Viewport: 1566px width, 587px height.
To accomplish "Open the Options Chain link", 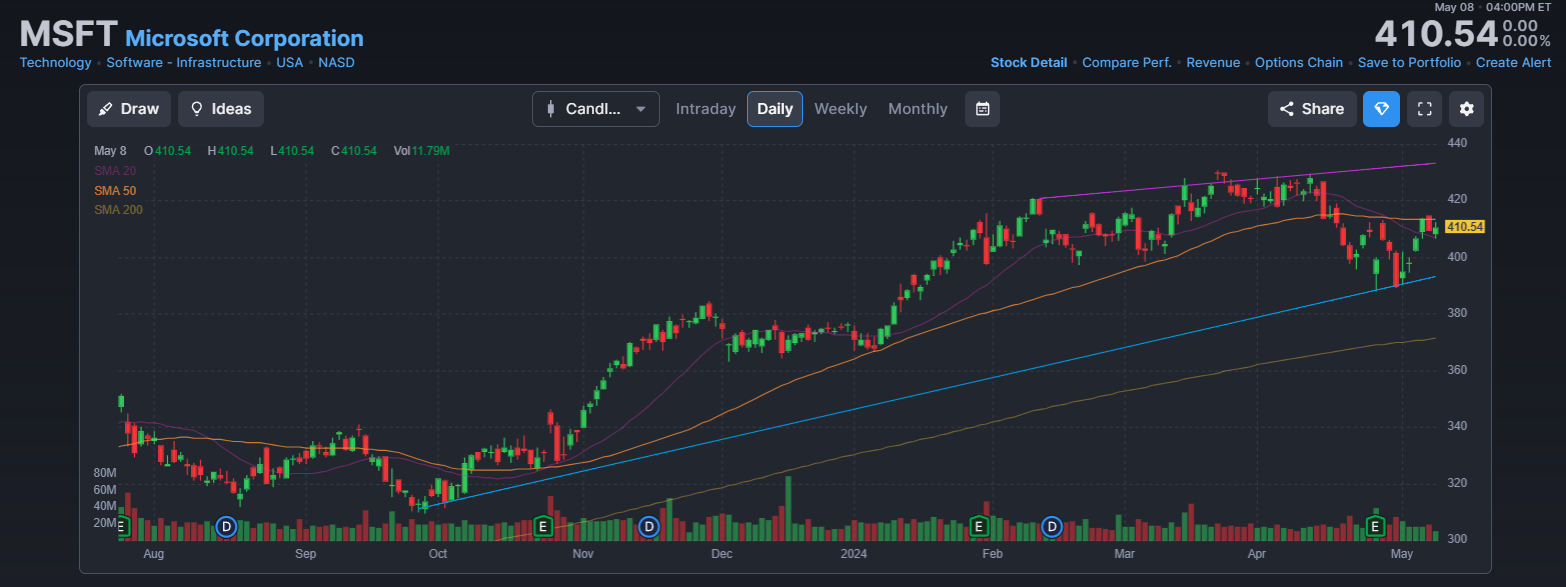I will (1299, 62).
